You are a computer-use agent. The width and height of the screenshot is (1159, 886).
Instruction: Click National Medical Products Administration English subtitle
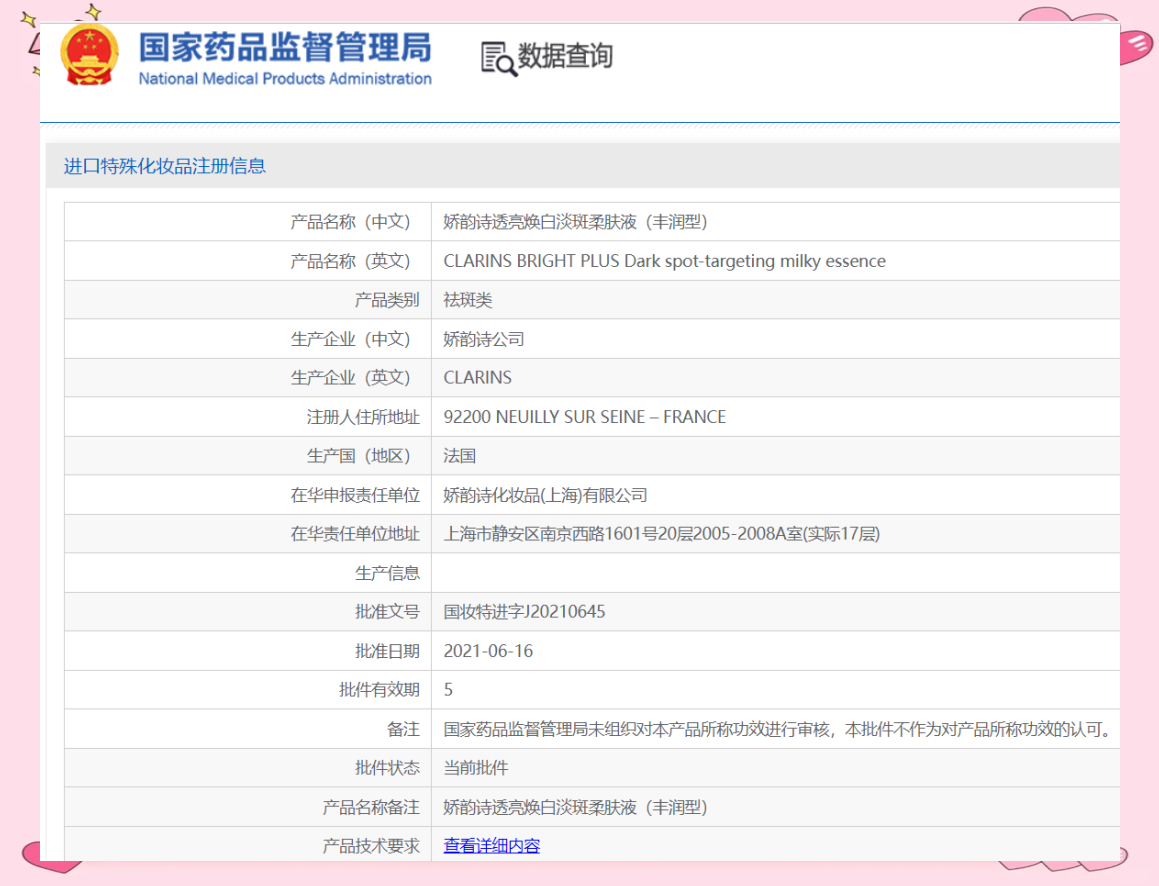[285, 78]
